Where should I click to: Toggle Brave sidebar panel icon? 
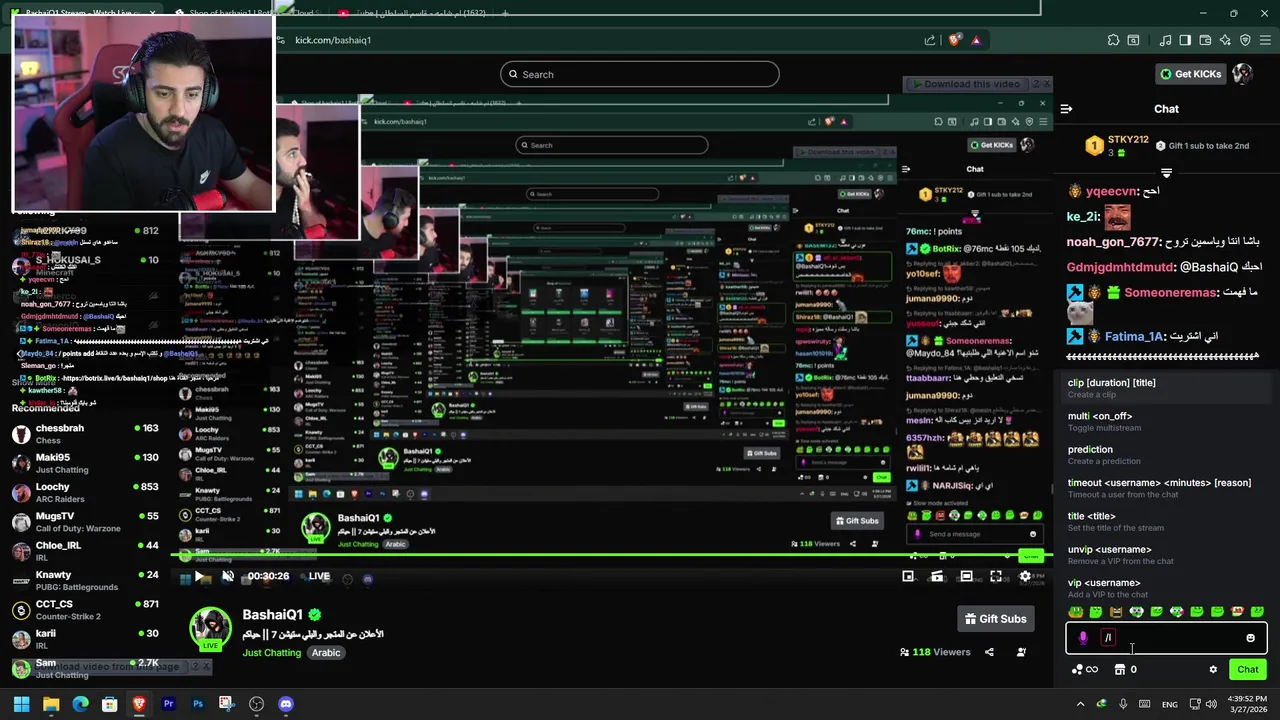click(1185, 40)
